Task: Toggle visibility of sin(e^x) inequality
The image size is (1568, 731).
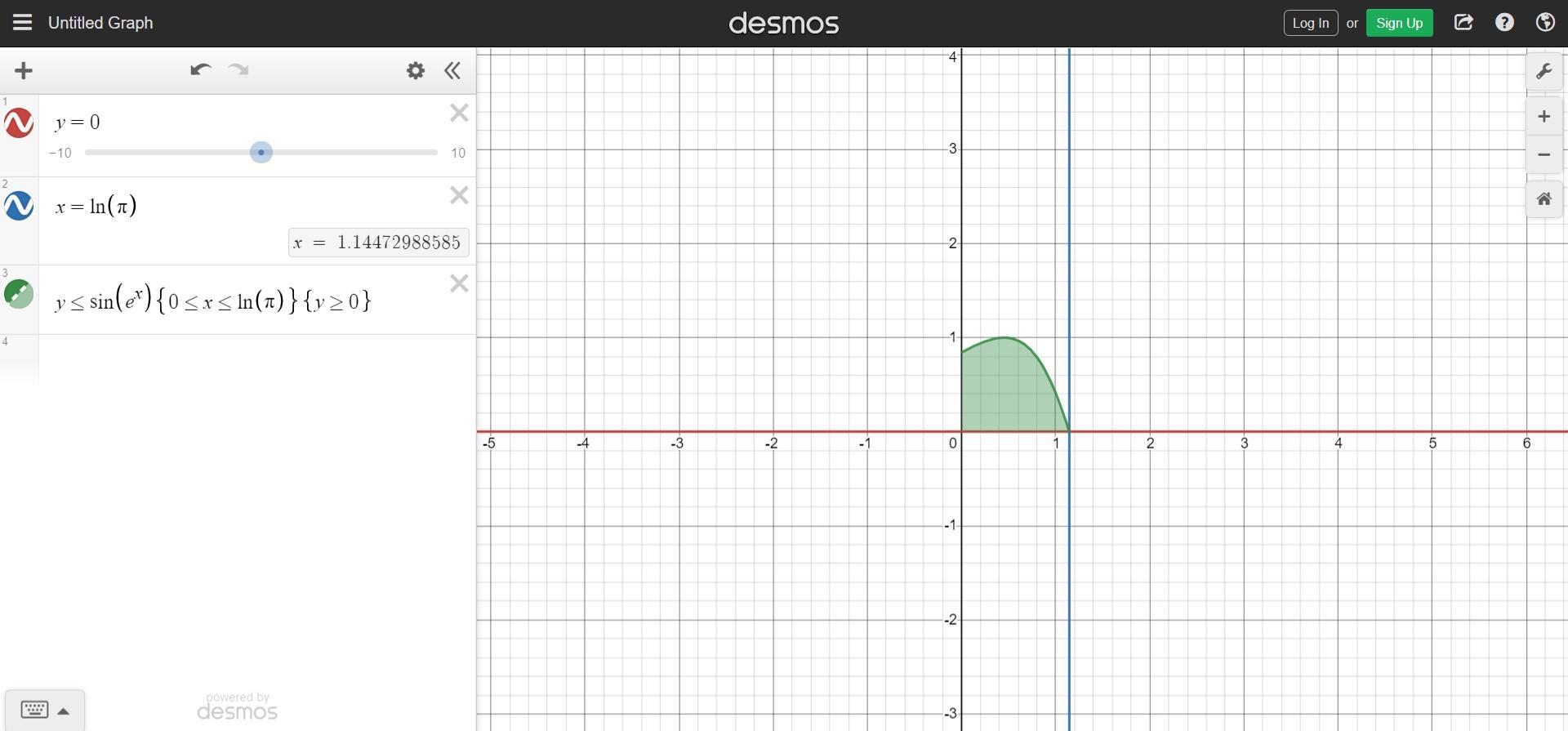Action: pos(19,293)
